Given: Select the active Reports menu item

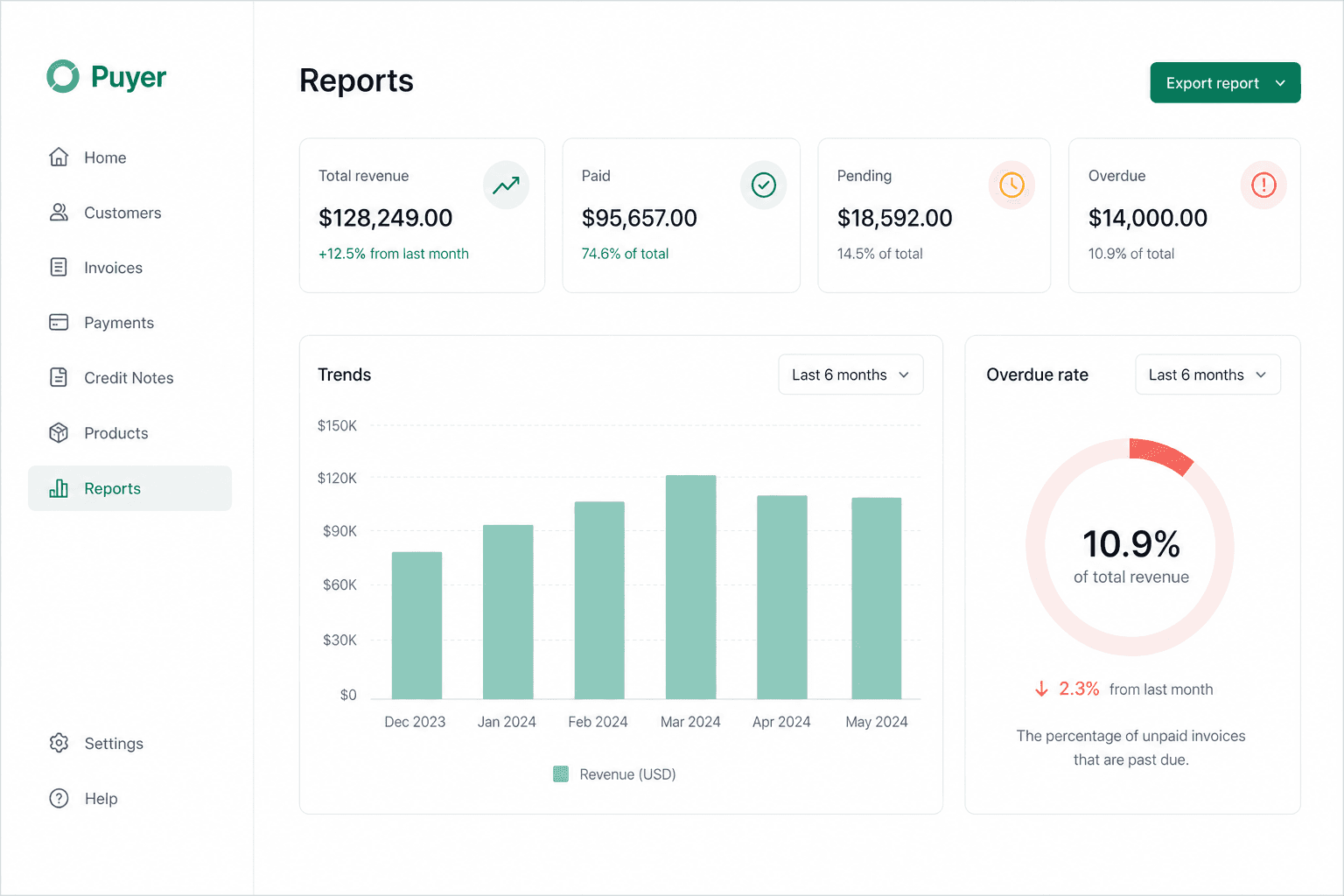Looking at the screenshot, I should point(129,488).
